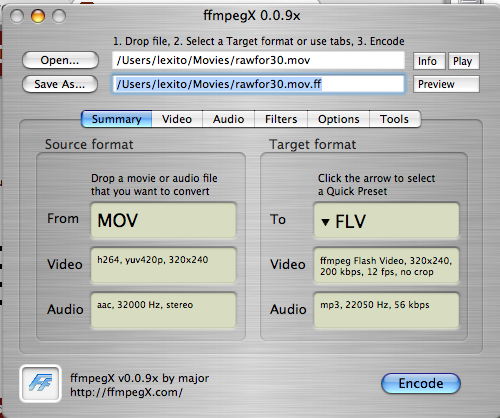Image resolution: width=500 pixels, height=418 pixels.
Task: Click the MOV source format box
Action: (x=163, y=220)
